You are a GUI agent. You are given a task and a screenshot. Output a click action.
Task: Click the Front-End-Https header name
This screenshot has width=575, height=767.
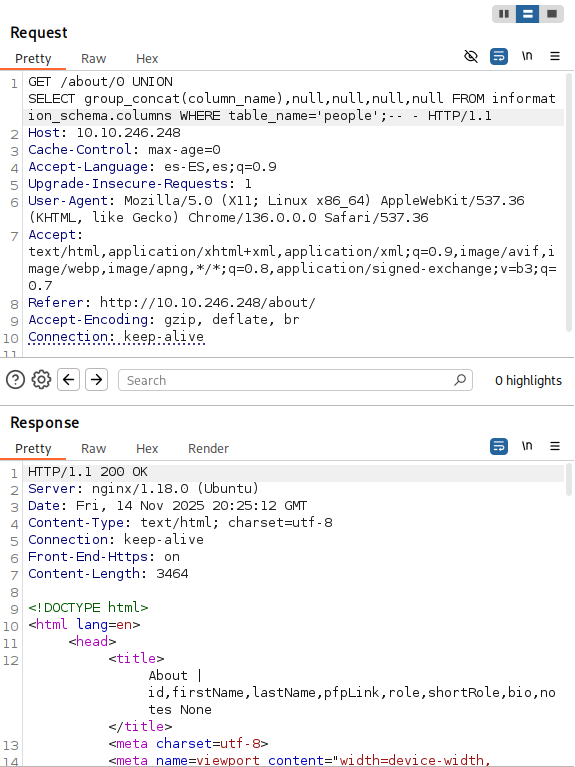(88, 557)
